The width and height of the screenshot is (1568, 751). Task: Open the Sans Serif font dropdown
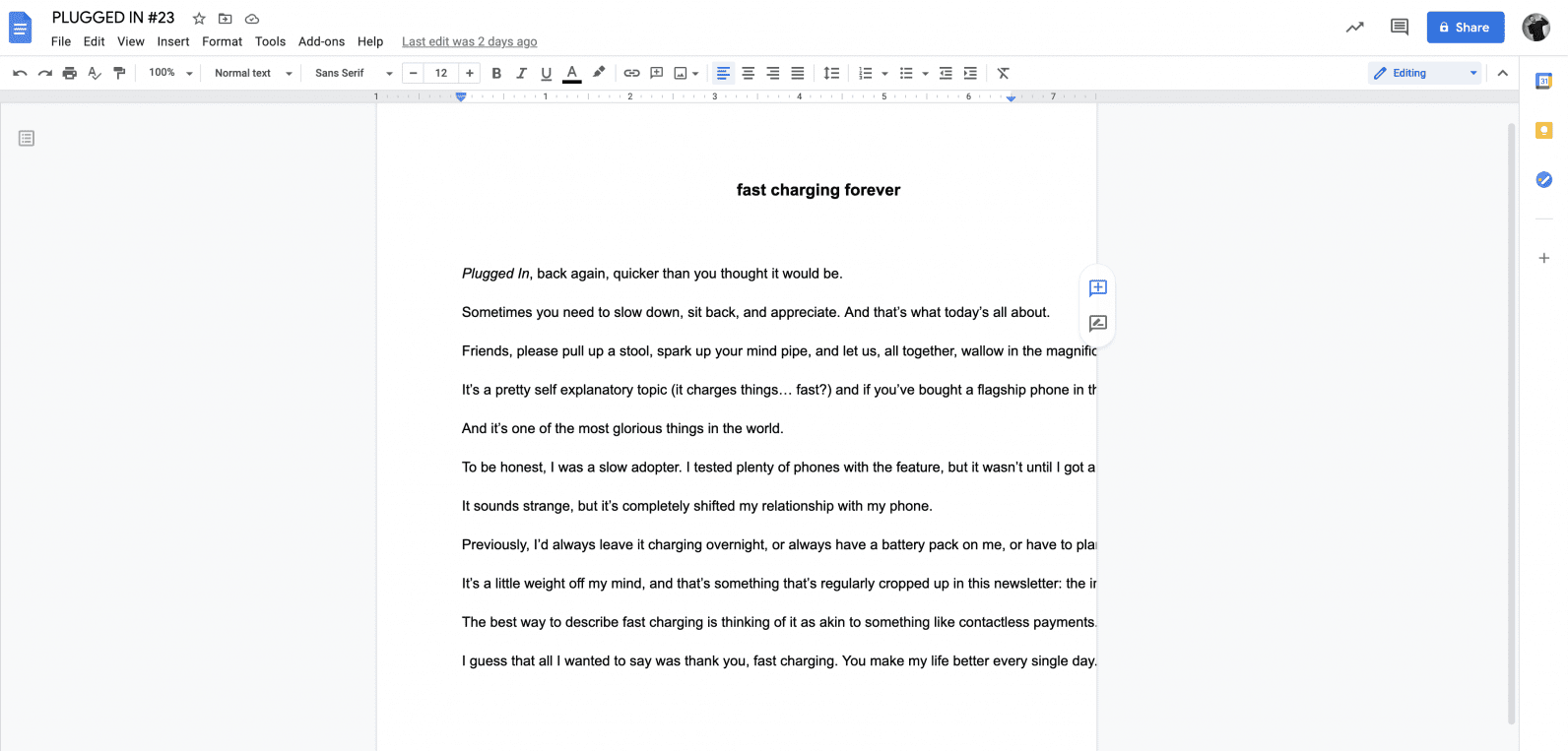click(353, 73)
